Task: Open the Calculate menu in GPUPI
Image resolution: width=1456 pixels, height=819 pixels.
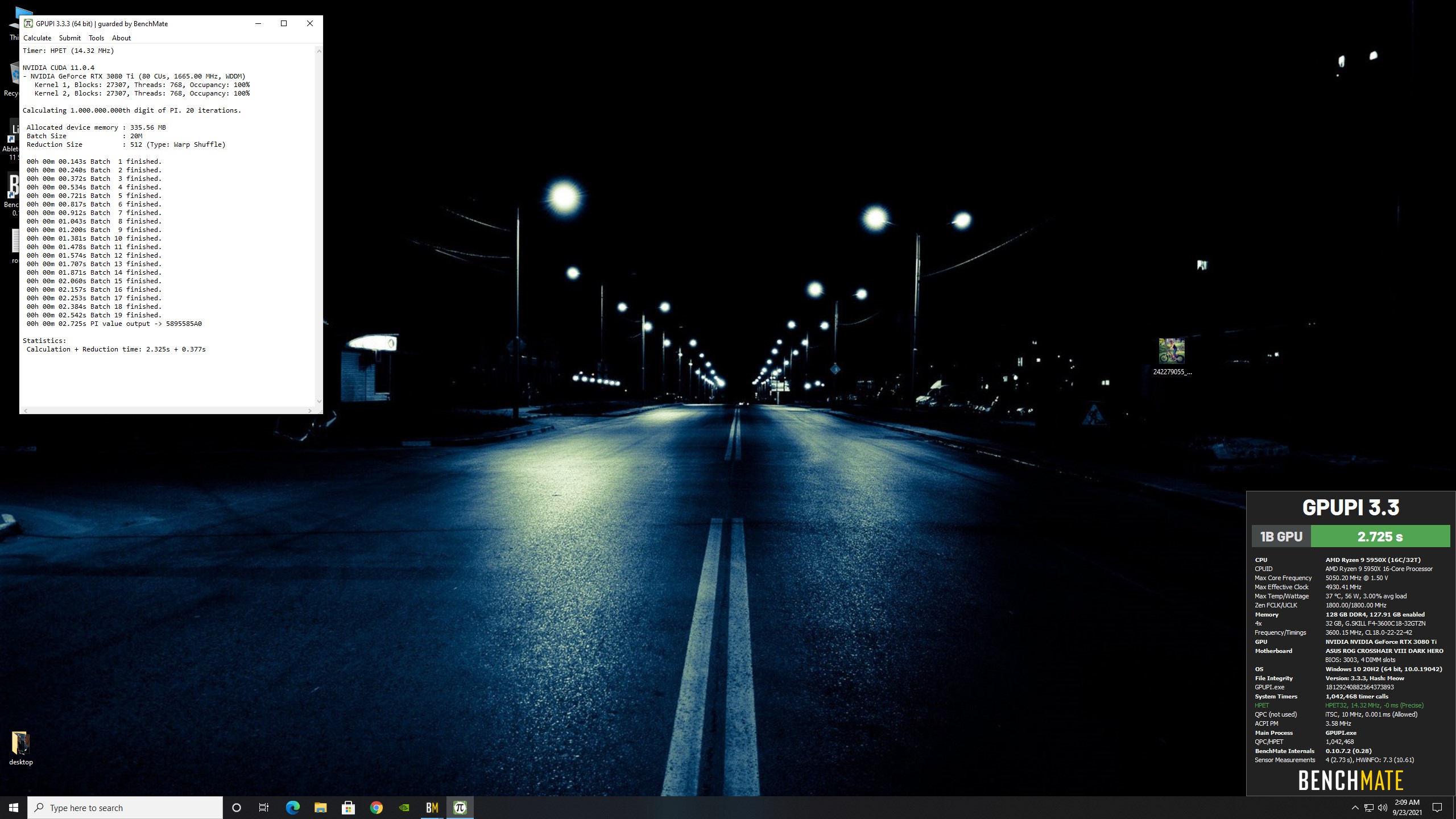Action: pyautogui.click(x=37, y=38)
